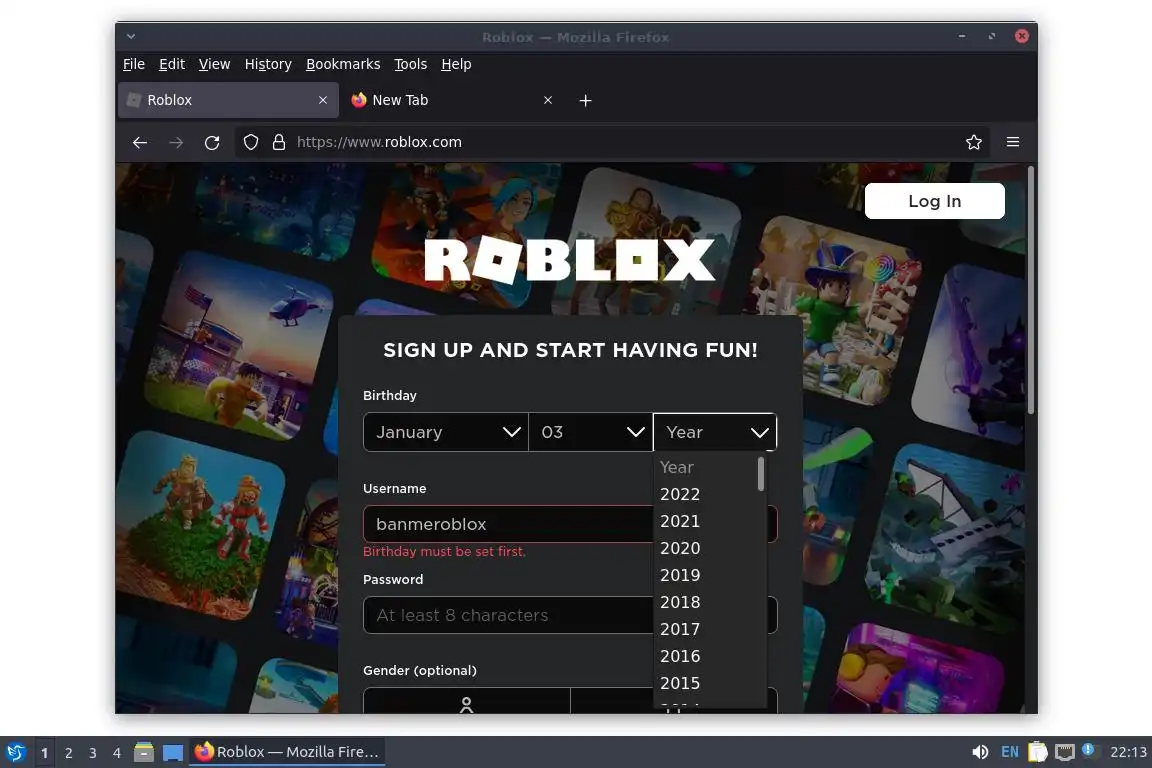Click the year list scrollbar thumb
The height and width of the screenshot is (768, 1152).
[x=761, y=474]
